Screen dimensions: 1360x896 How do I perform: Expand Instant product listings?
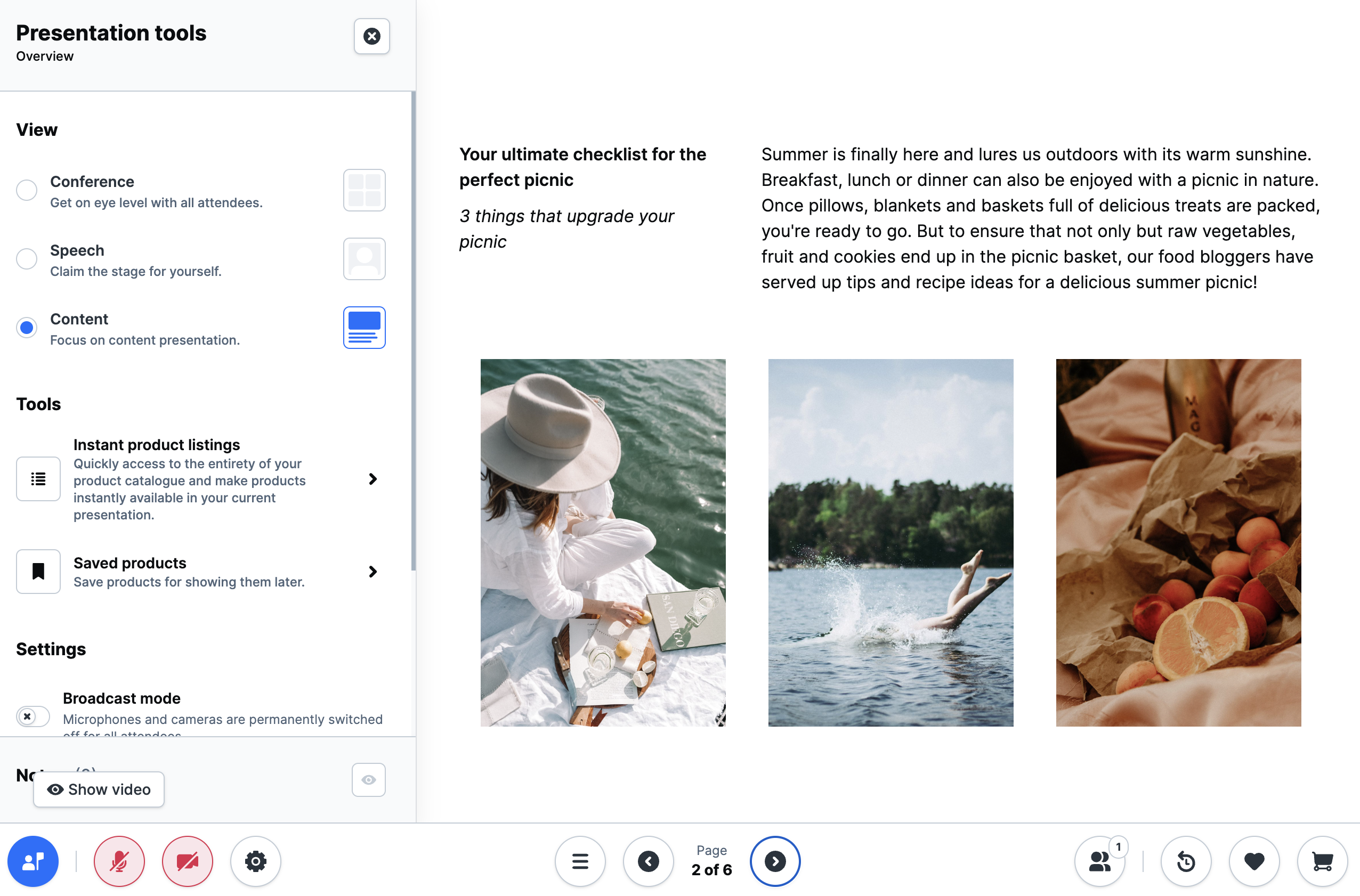(372, 479)
